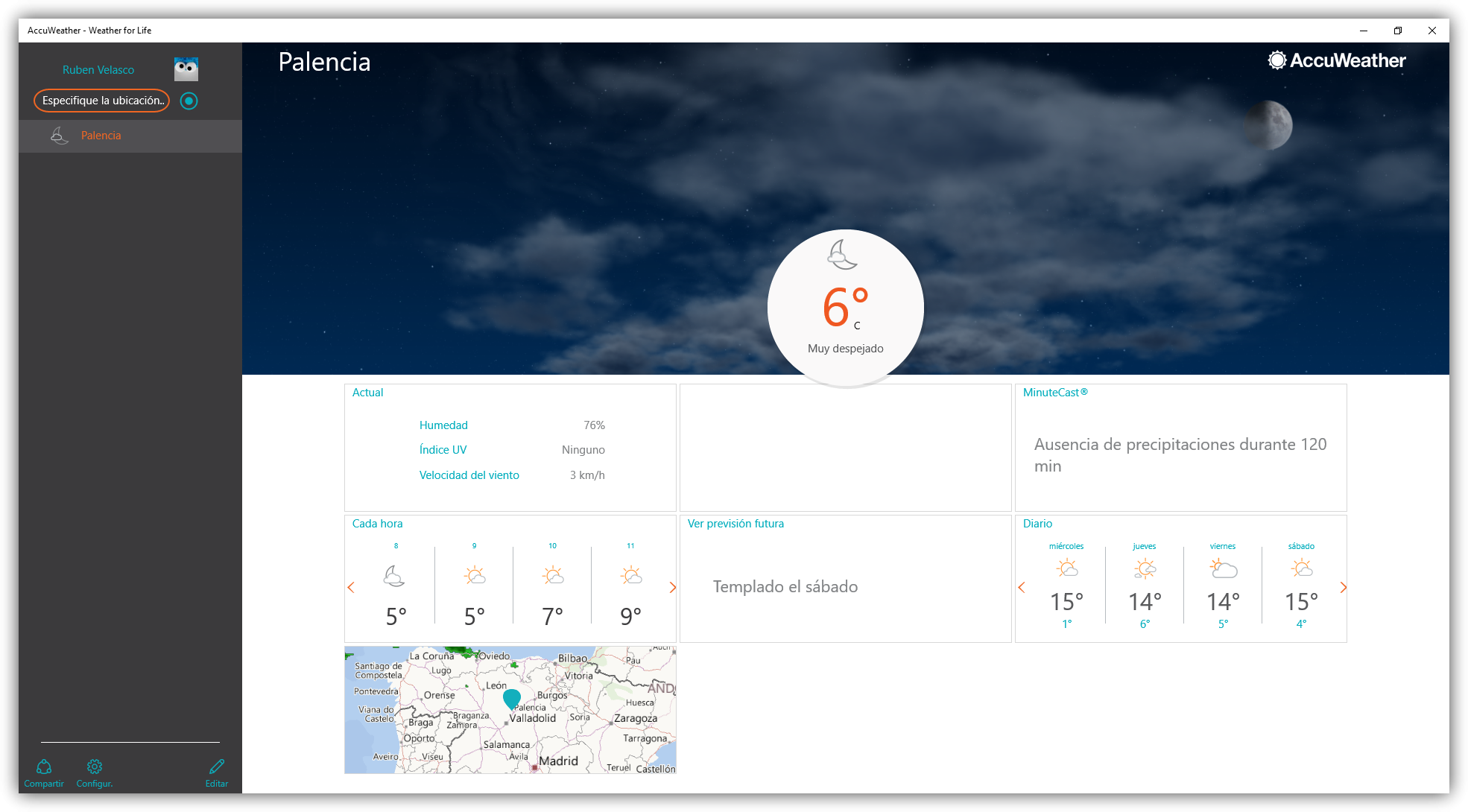The width and height of the screenshot is (1468, 812).
Task: Click the AccuWeather logo
Action: [x=1336, y=60]
